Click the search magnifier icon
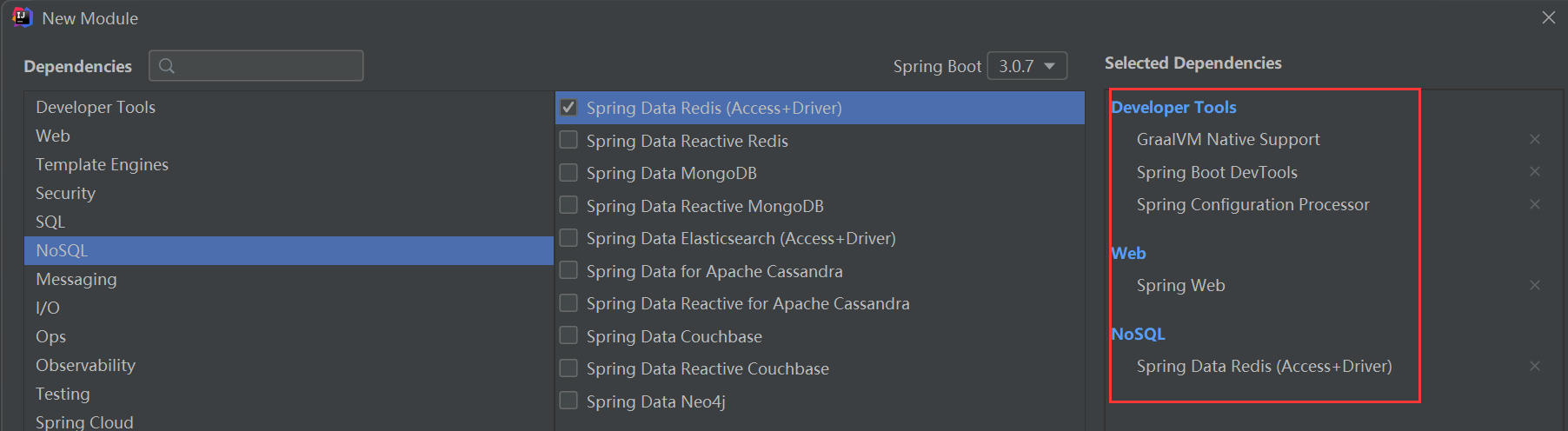Screen dimensions: 1568x431 point(167,66)
